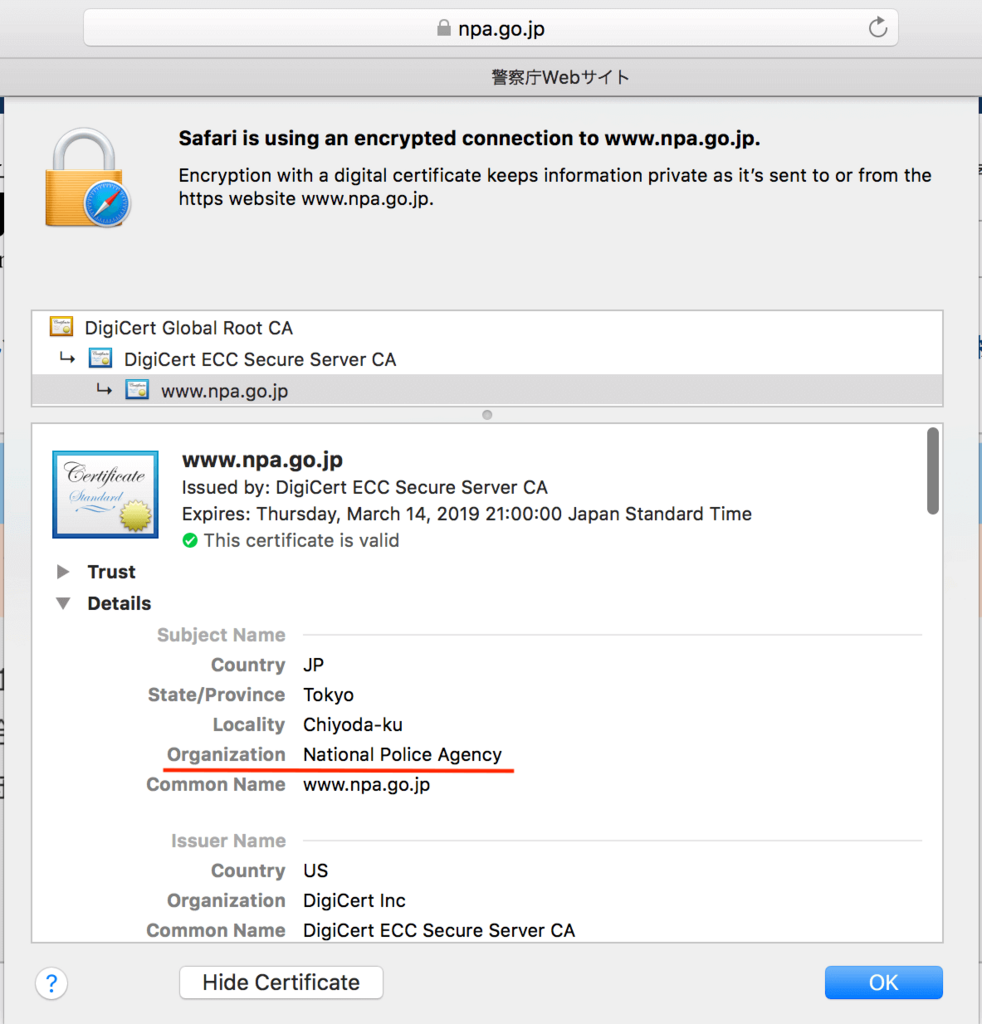Click issuer Common Name DigiCert ECC Secure Server CA value
The height and width of the screenshot is (1024, 982).
point(439,930)
